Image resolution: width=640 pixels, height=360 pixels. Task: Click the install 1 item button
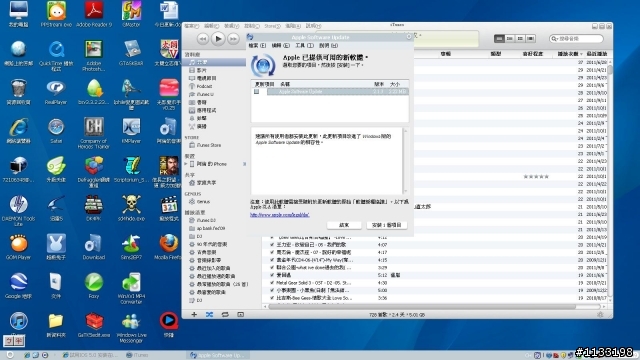pyautogui.click(x=387, y=225)
